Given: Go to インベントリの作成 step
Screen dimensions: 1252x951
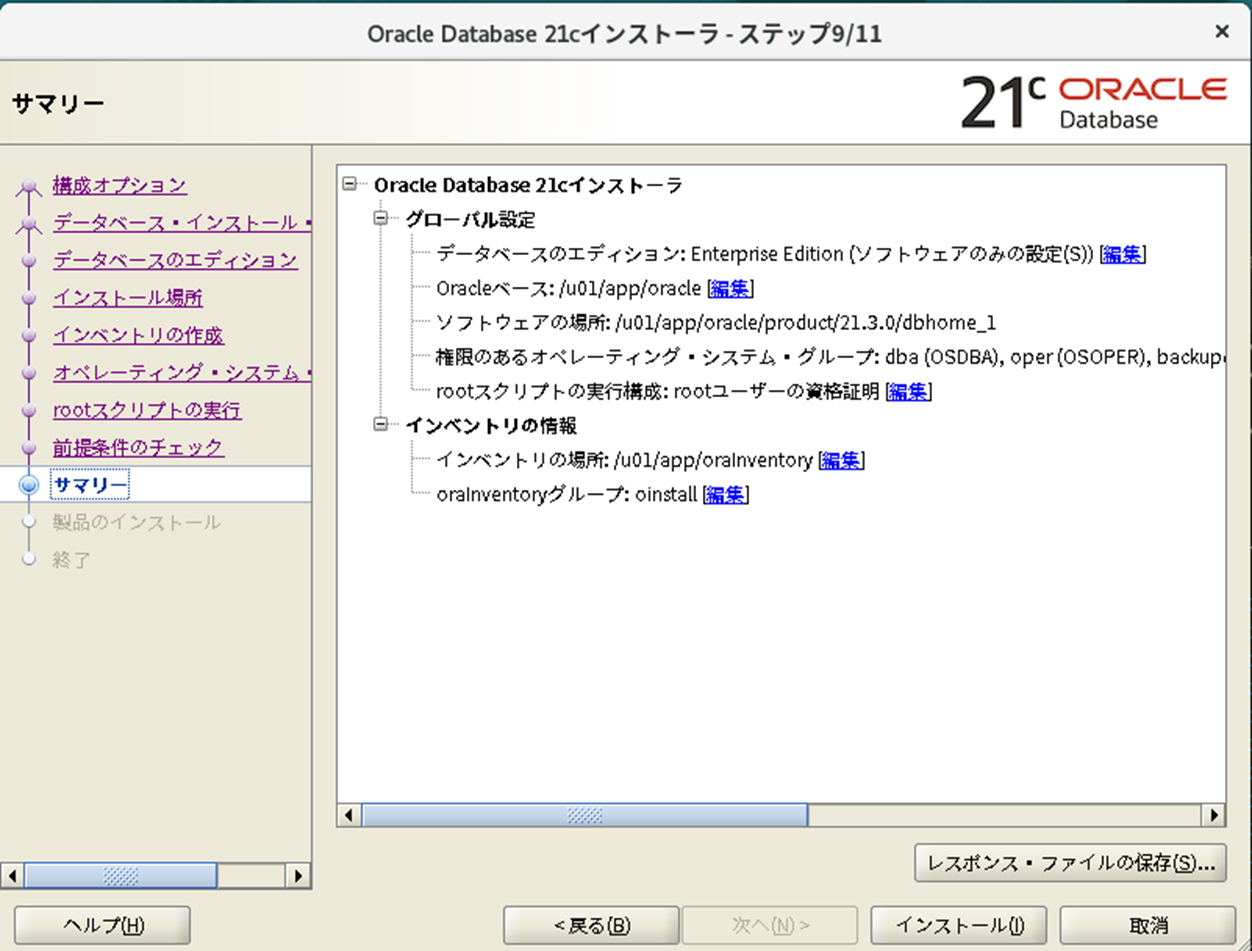Looking at the screenshot, I should 138,335.
